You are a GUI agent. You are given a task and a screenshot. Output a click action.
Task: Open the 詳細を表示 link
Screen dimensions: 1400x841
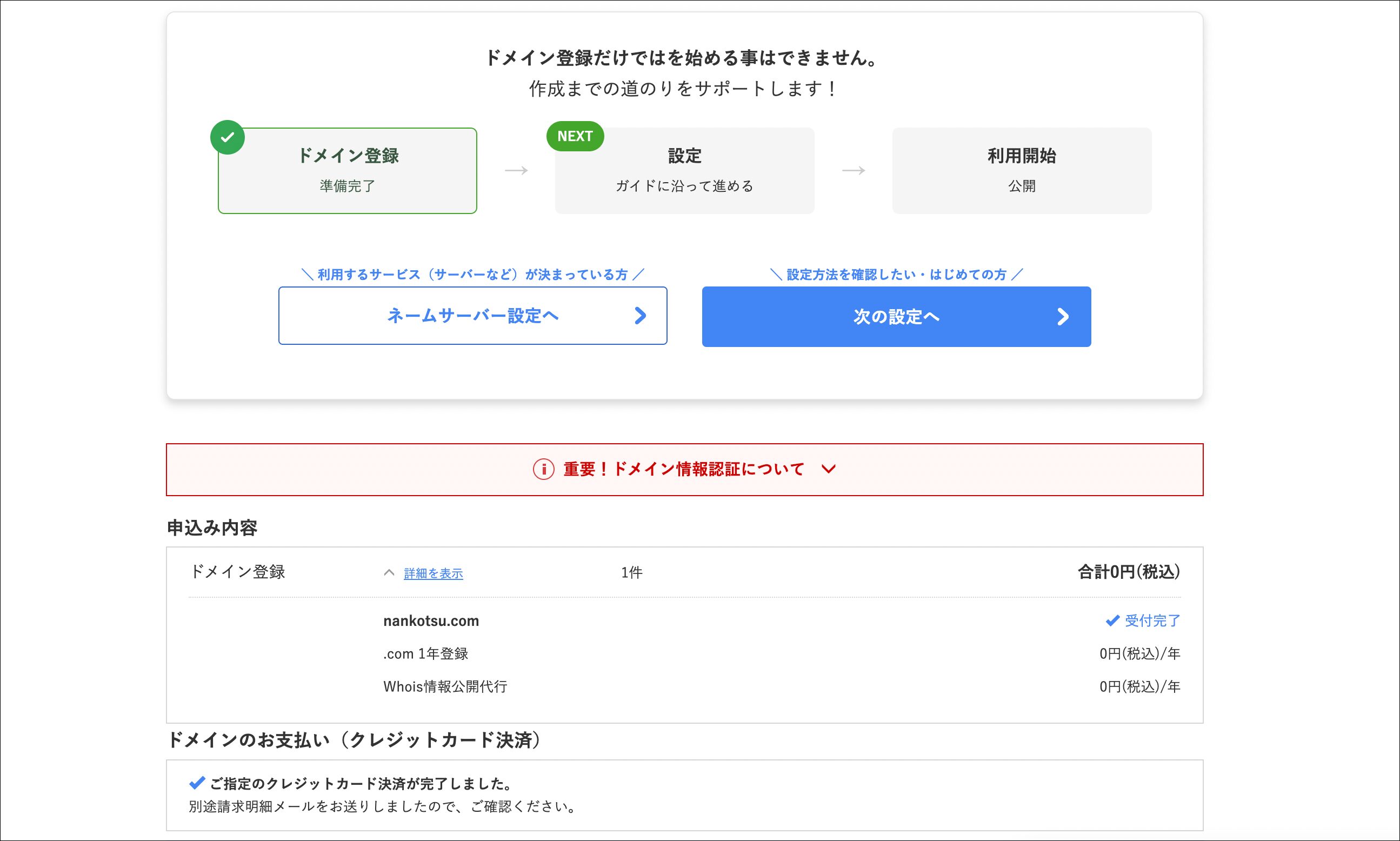[x=433, y=573]
